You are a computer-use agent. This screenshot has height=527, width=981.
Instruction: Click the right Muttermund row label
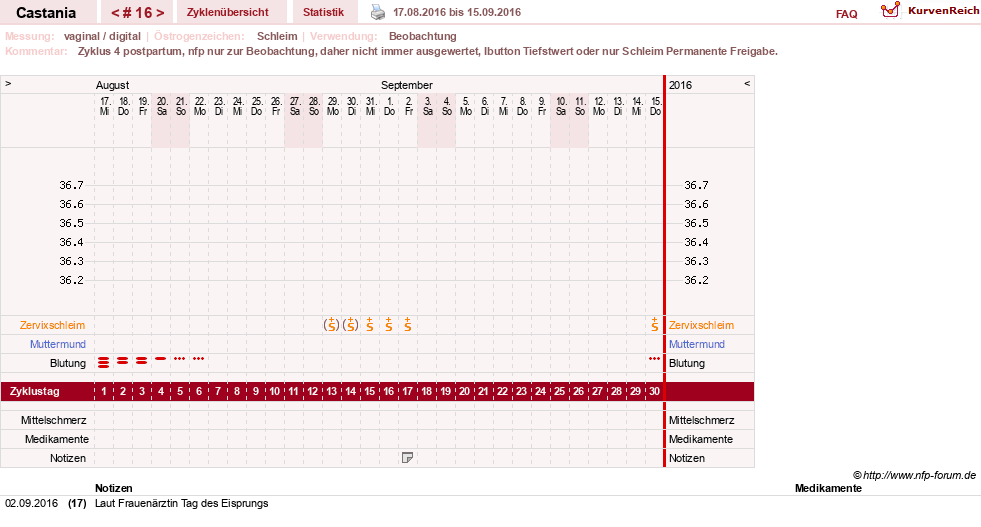click(696, 344)
